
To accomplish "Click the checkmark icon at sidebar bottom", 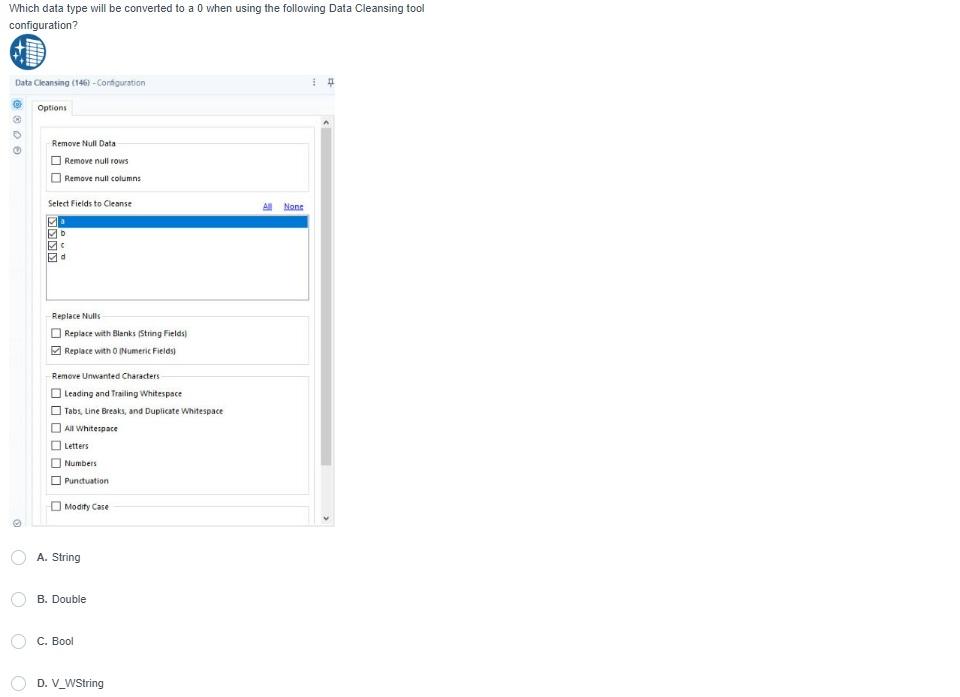I will pos(16,523).
